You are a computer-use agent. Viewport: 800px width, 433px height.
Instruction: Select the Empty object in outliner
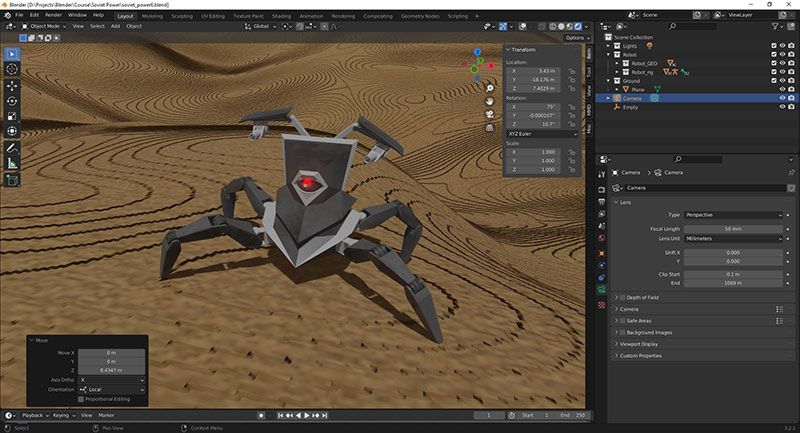click(x=630, y=107)
